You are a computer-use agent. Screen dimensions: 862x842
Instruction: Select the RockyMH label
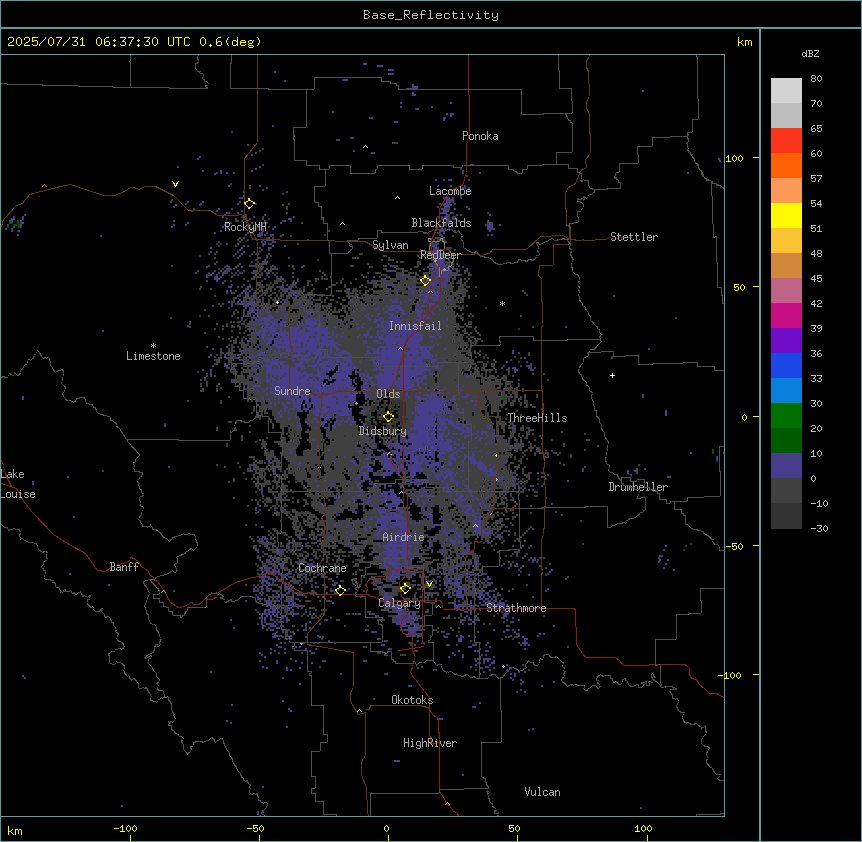pyautogui.click(x=245, y=227)
